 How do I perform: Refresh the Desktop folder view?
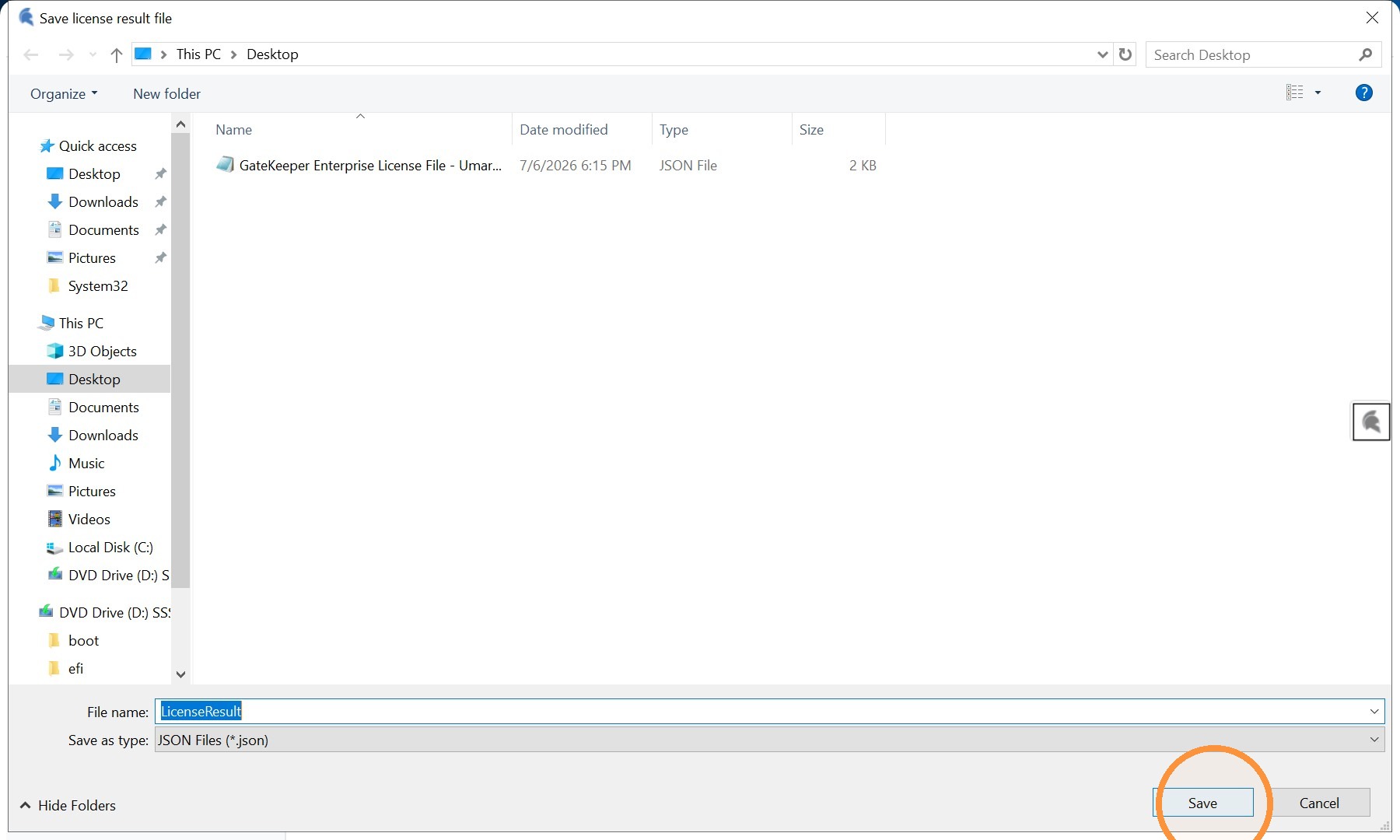click(1125, 54)
